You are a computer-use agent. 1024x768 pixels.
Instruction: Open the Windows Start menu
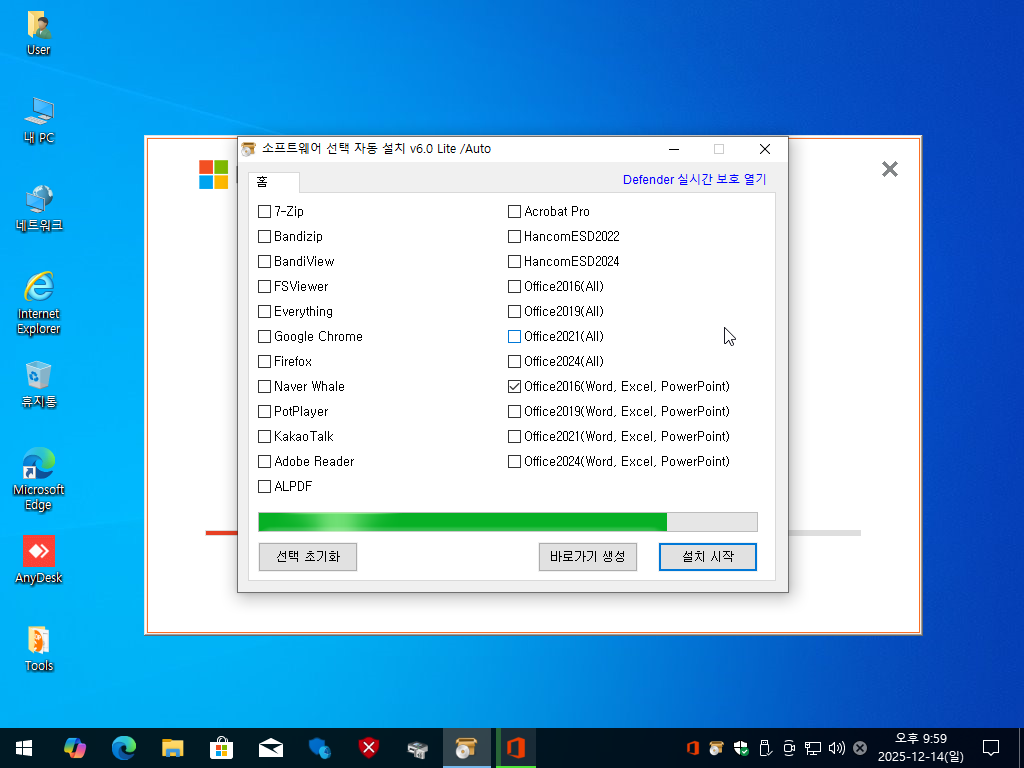coord(24,748)
